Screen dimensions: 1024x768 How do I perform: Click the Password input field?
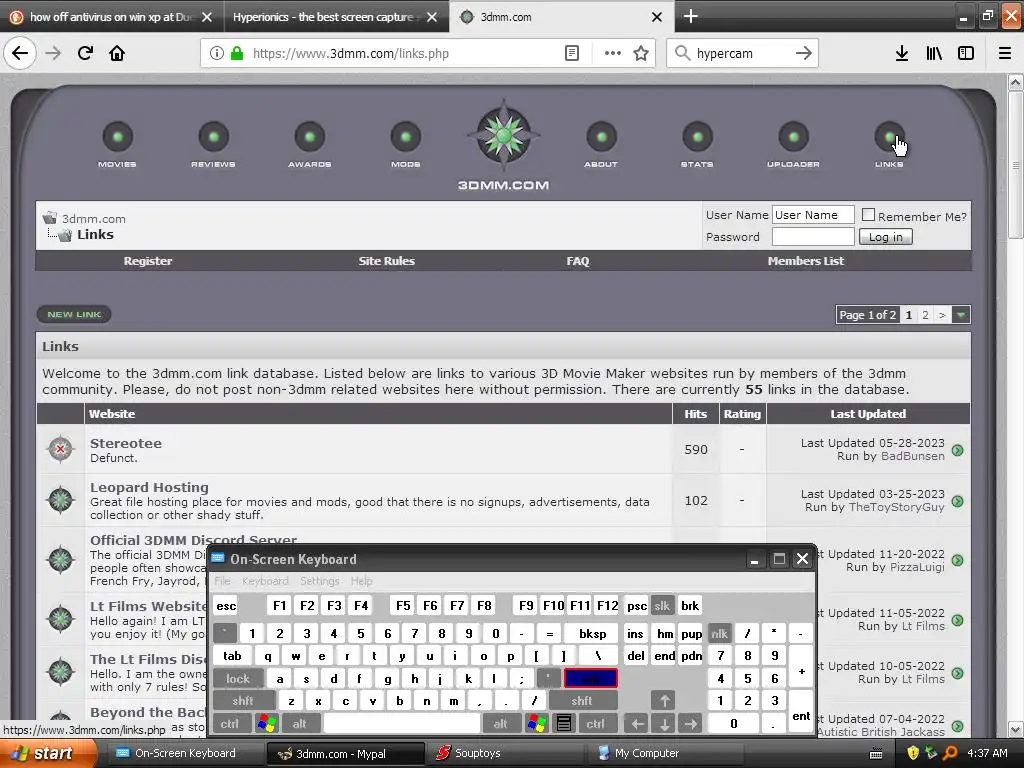[813, 236]
